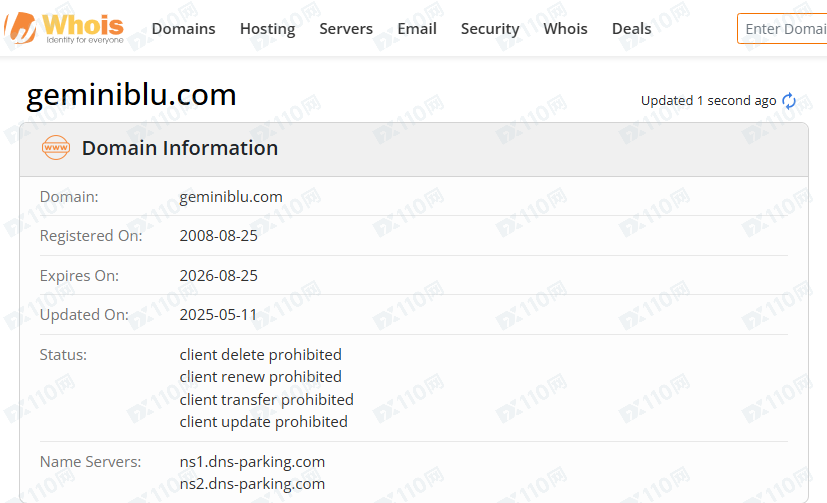Click the expiry date 2026-08-25

tap(218, 276)
